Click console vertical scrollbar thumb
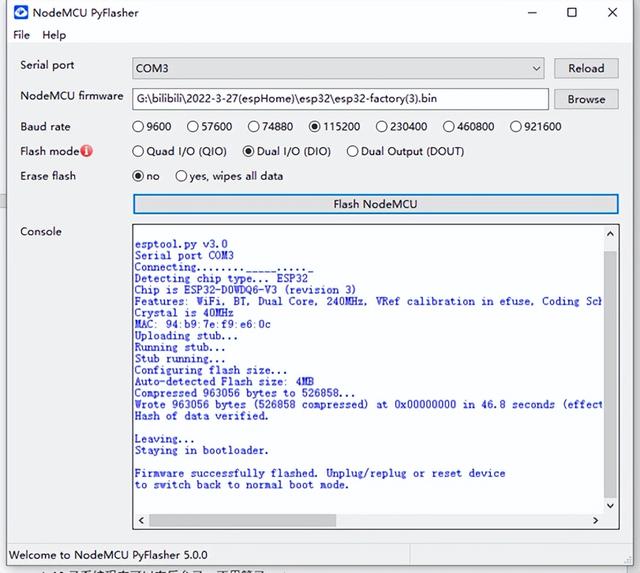Screen dimensions: 640x573 click(610, 374)
